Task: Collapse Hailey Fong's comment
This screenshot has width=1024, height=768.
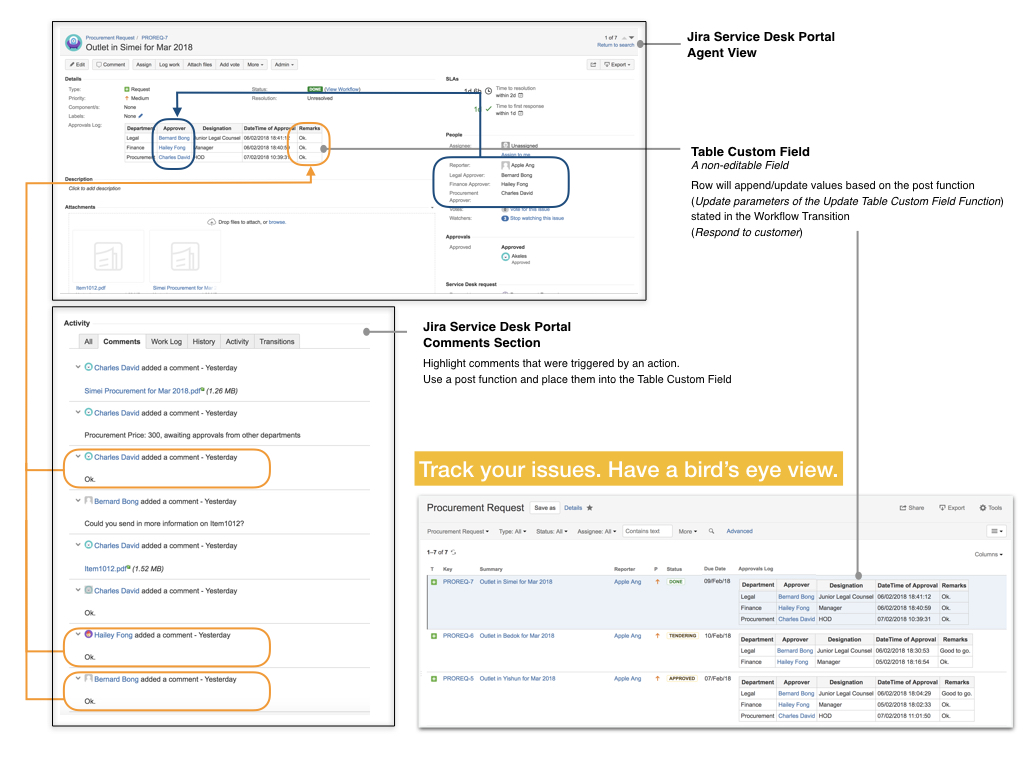Action: coord(79,635)
